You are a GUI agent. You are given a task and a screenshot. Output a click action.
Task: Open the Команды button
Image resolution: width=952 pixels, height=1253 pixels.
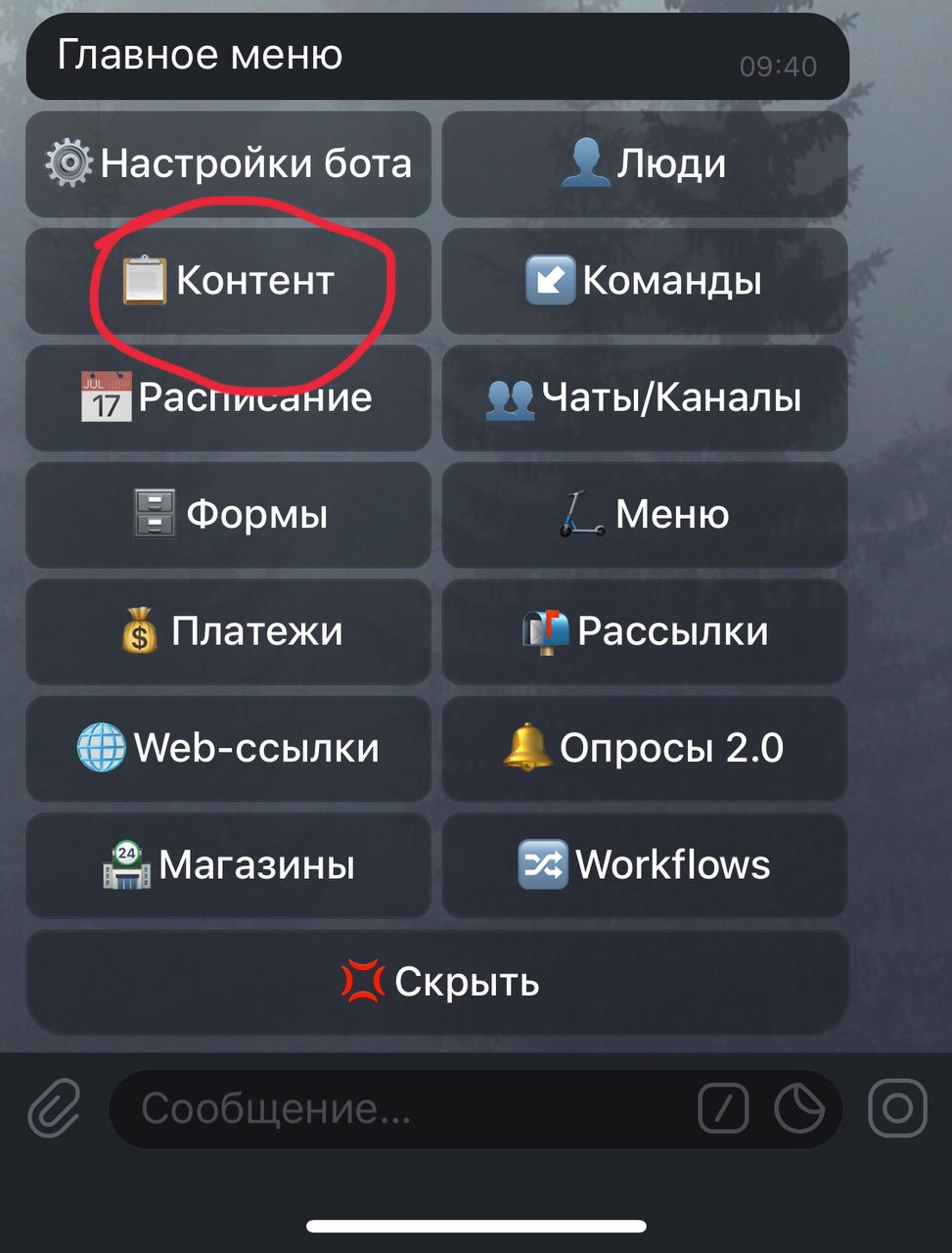tap(645, 281)
